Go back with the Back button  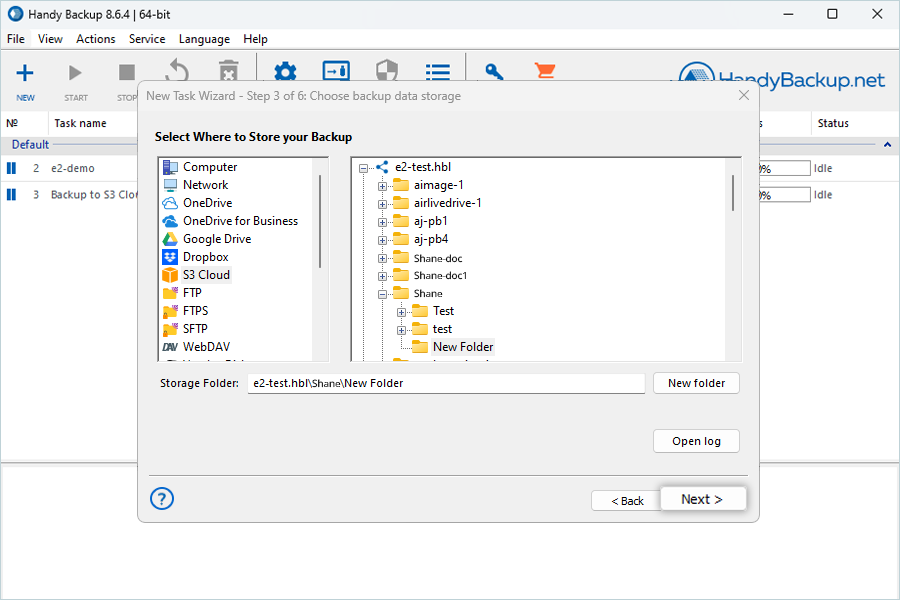[627, 501]
